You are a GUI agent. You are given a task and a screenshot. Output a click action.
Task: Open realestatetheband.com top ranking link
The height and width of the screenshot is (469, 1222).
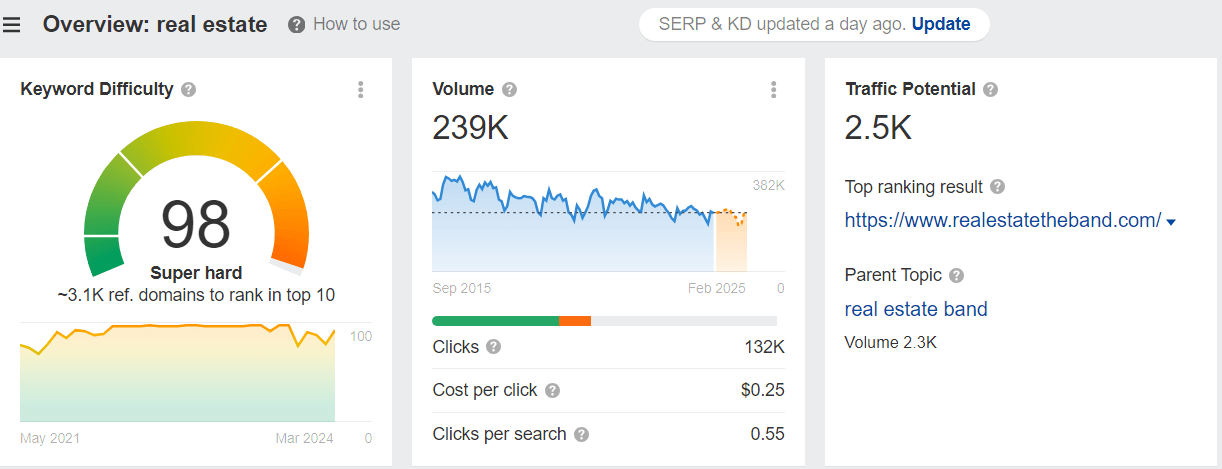pyautogui.click(x=1003, y=220)
